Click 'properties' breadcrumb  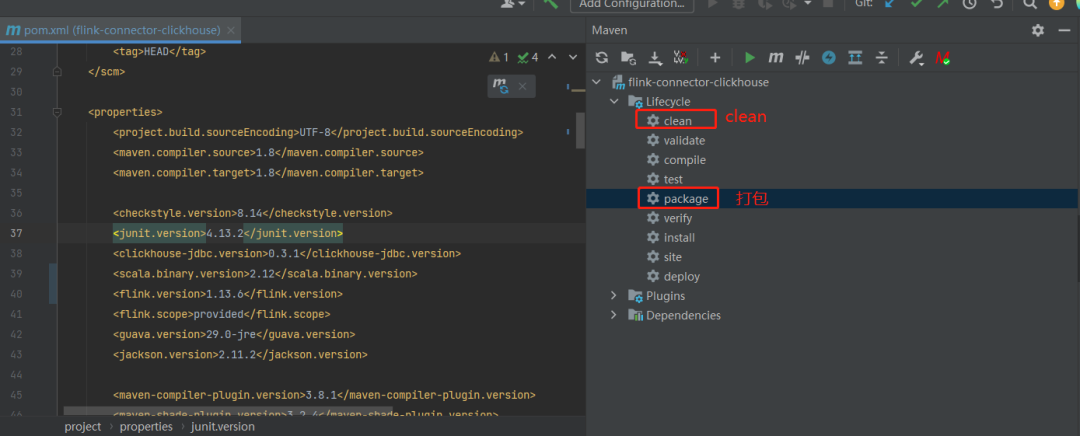[146, 426]
